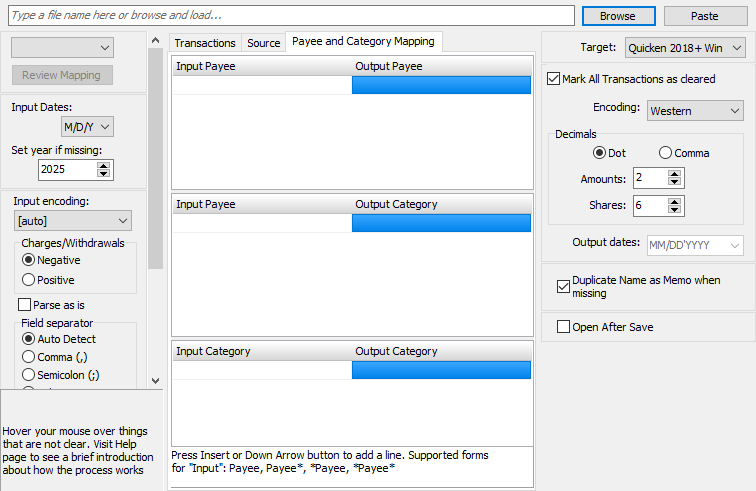Open the Output dates format dropdown
756x491 pixels.
[695, 245]
